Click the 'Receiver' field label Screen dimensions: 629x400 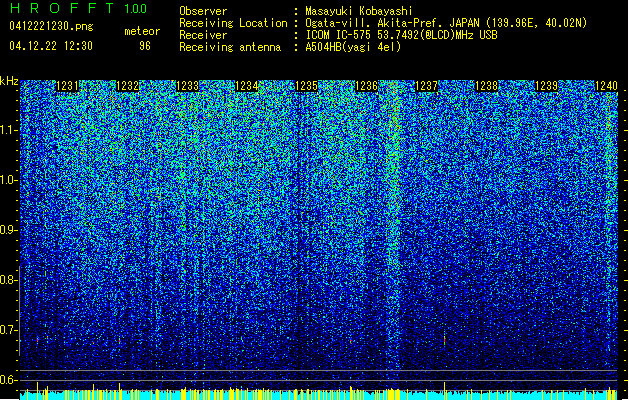tap(203, 35)
